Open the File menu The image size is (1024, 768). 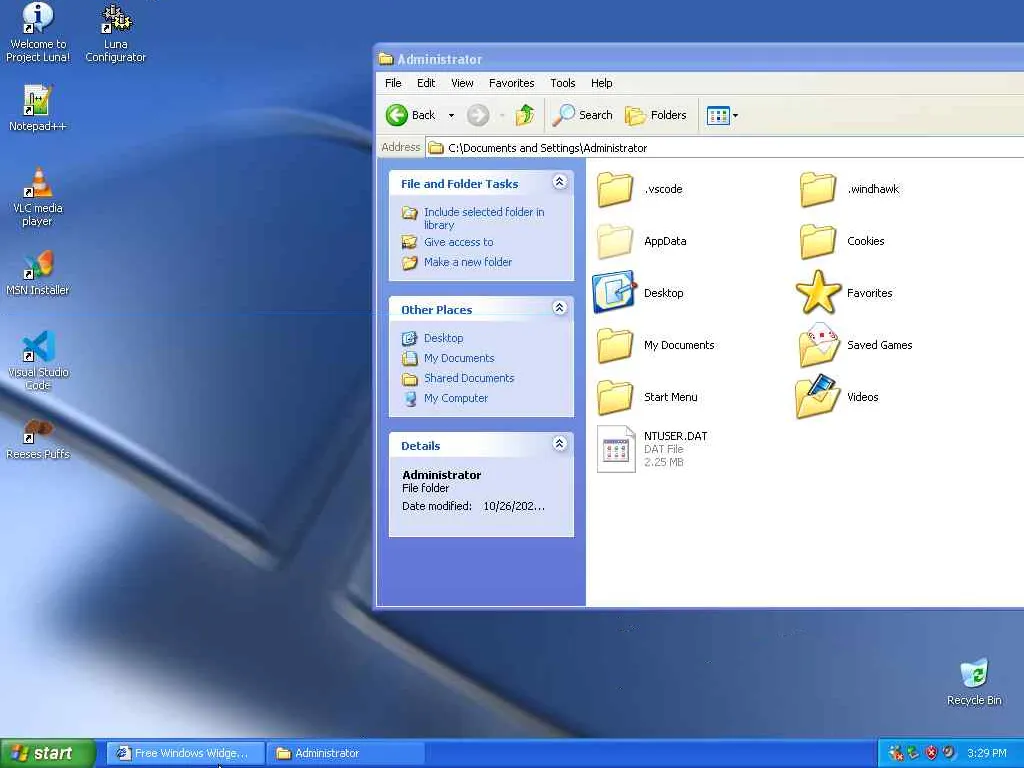click(x=393, y=83)
